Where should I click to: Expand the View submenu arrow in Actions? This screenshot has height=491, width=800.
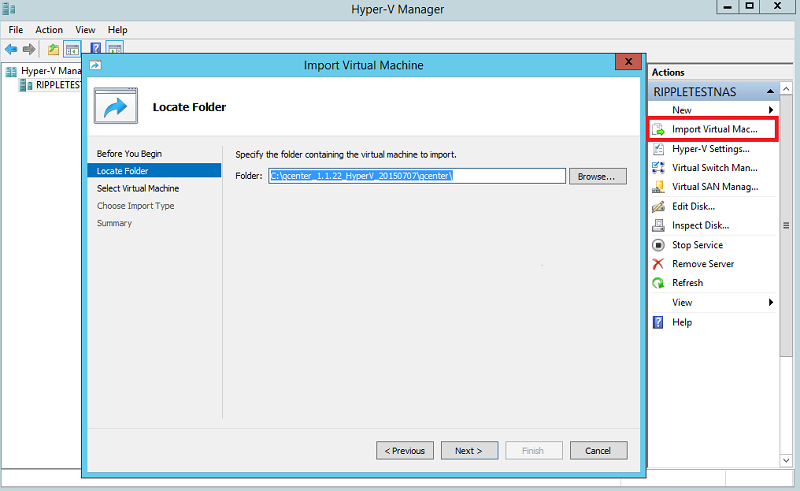(x=770, y=303)
